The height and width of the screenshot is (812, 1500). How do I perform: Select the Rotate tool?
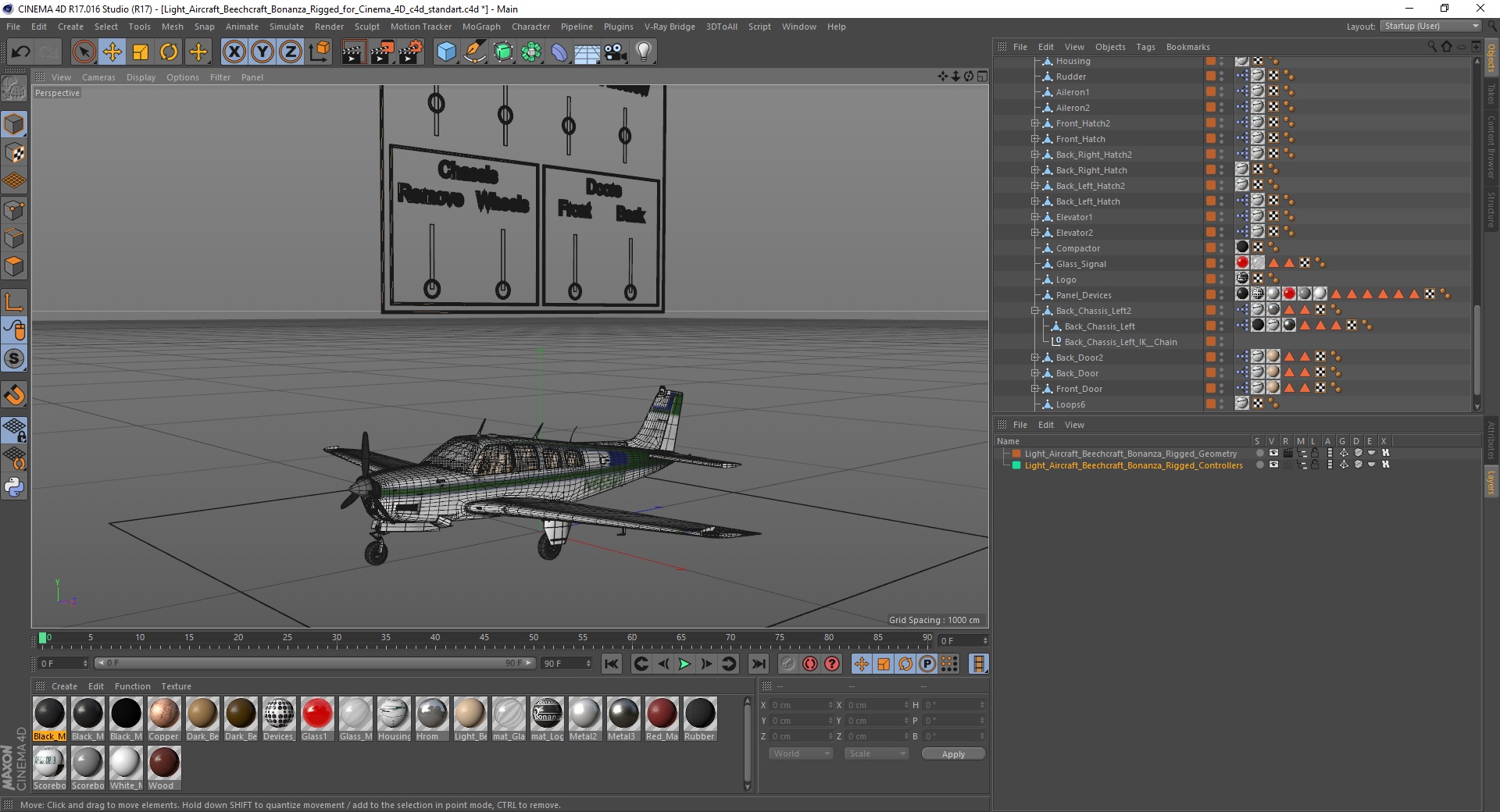(x=169, y=52)
